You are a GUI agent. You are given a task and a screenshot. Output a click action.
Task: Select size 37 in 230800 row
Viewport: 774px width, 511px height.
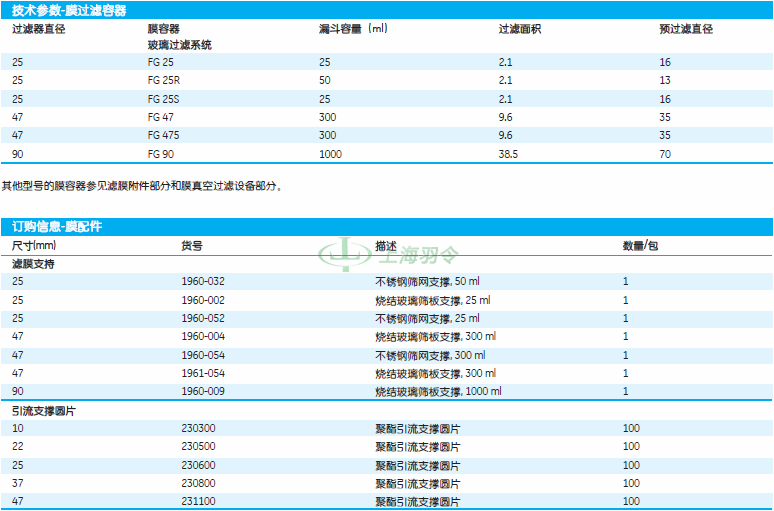tap(18, 483)
